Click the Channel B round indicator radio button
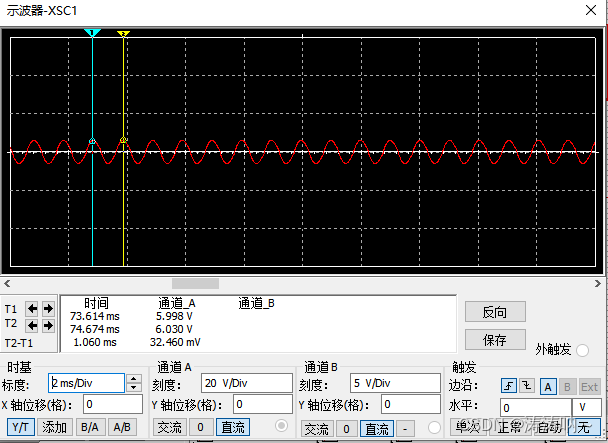 pyautogui.click(x=434, y=427)
